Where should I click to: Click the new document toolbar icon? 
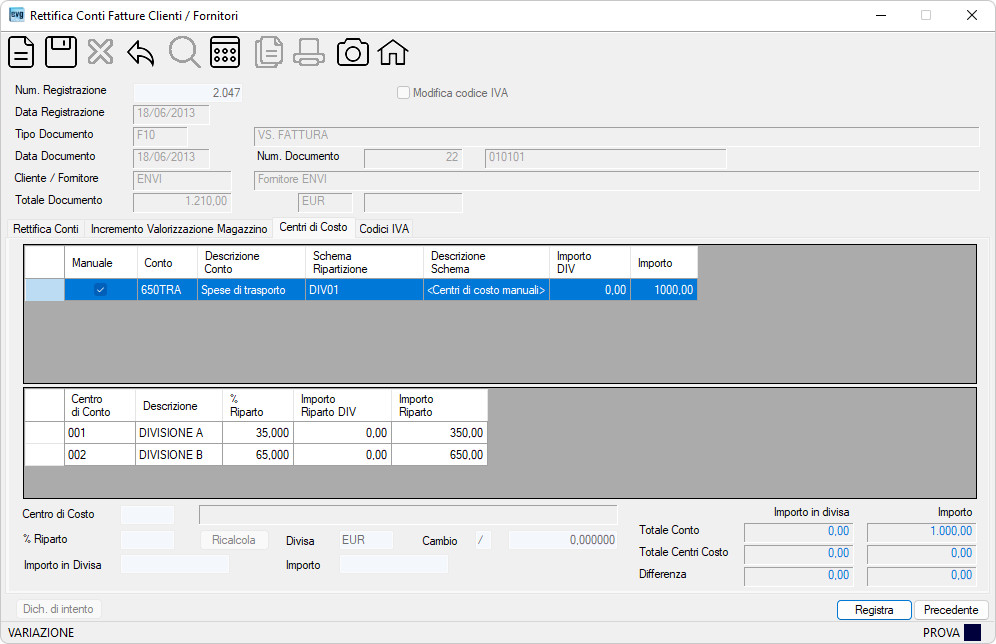pos(21,51)
